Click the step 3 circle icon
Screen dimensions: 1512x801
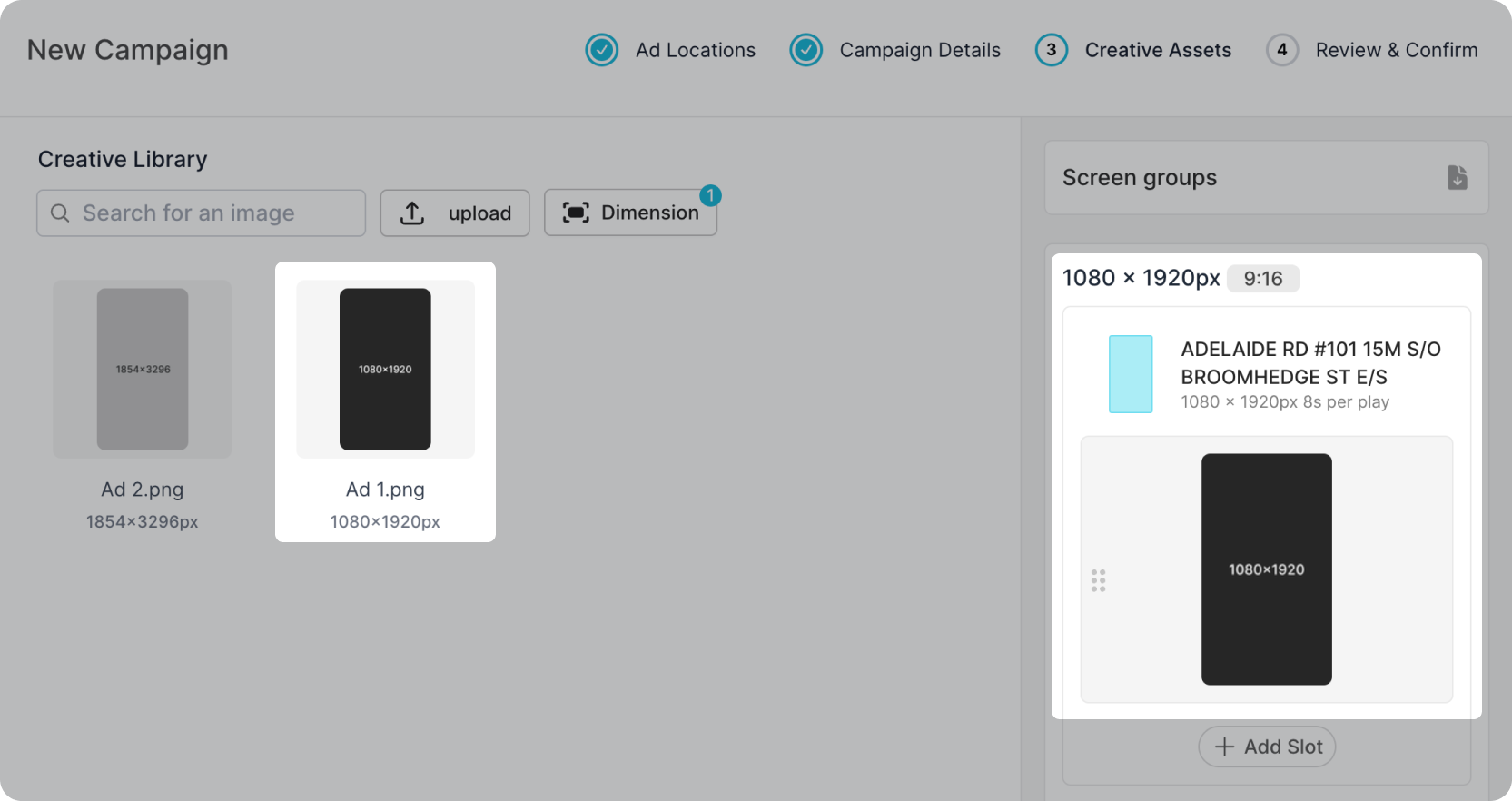1051,50
